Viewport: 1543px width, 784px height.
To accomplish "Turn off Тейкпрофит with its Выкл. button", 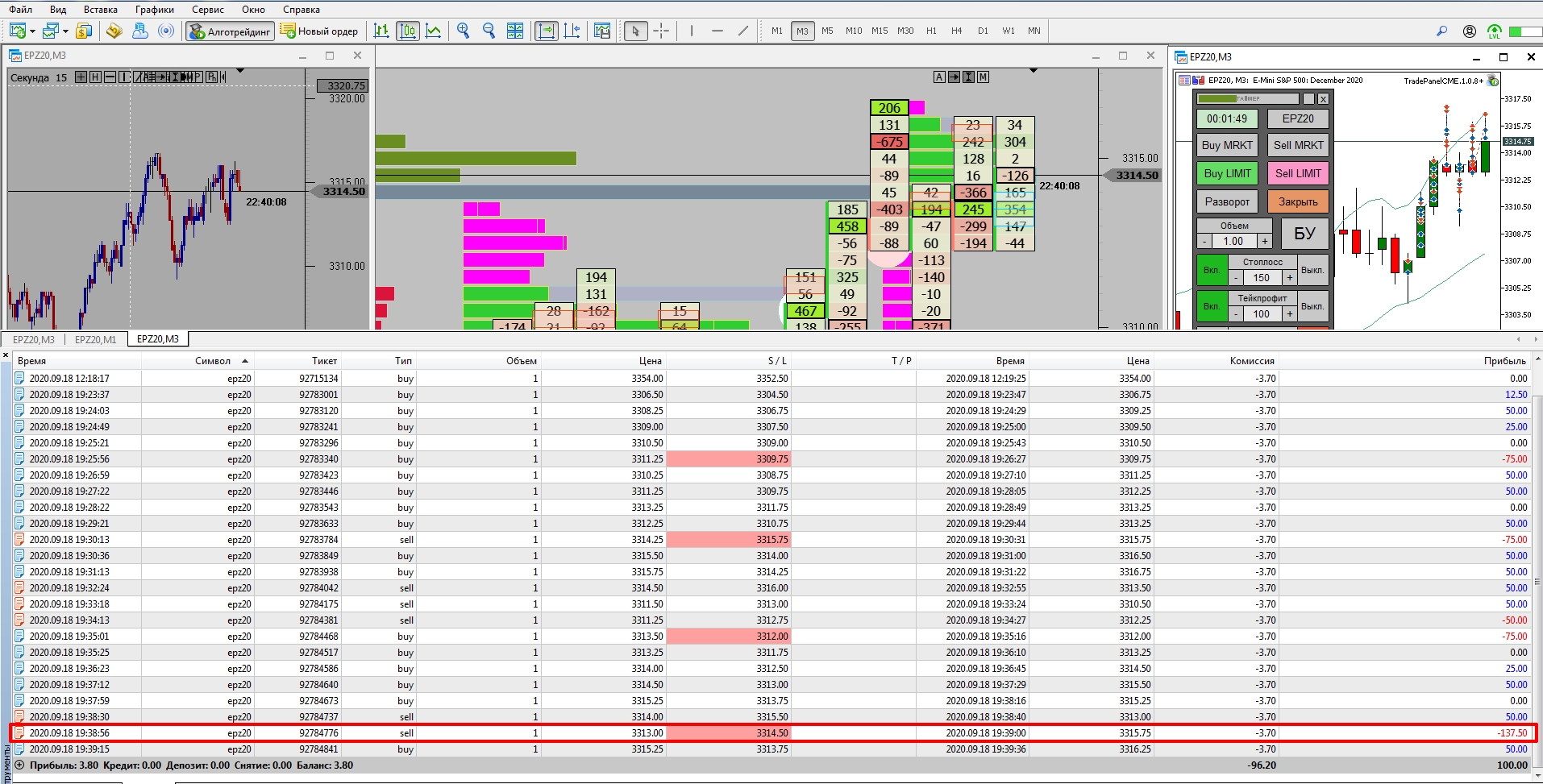I will (1312, 306).
